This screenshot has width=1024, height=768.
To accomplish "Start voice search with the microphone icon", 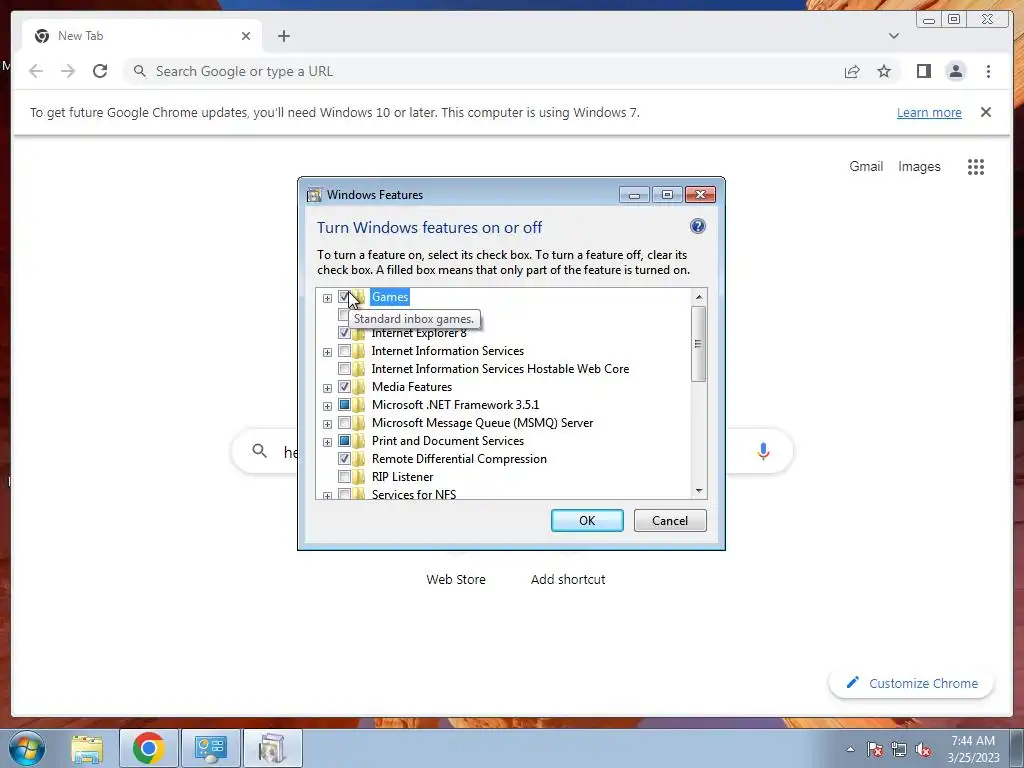I will click(x=763, y=451).
